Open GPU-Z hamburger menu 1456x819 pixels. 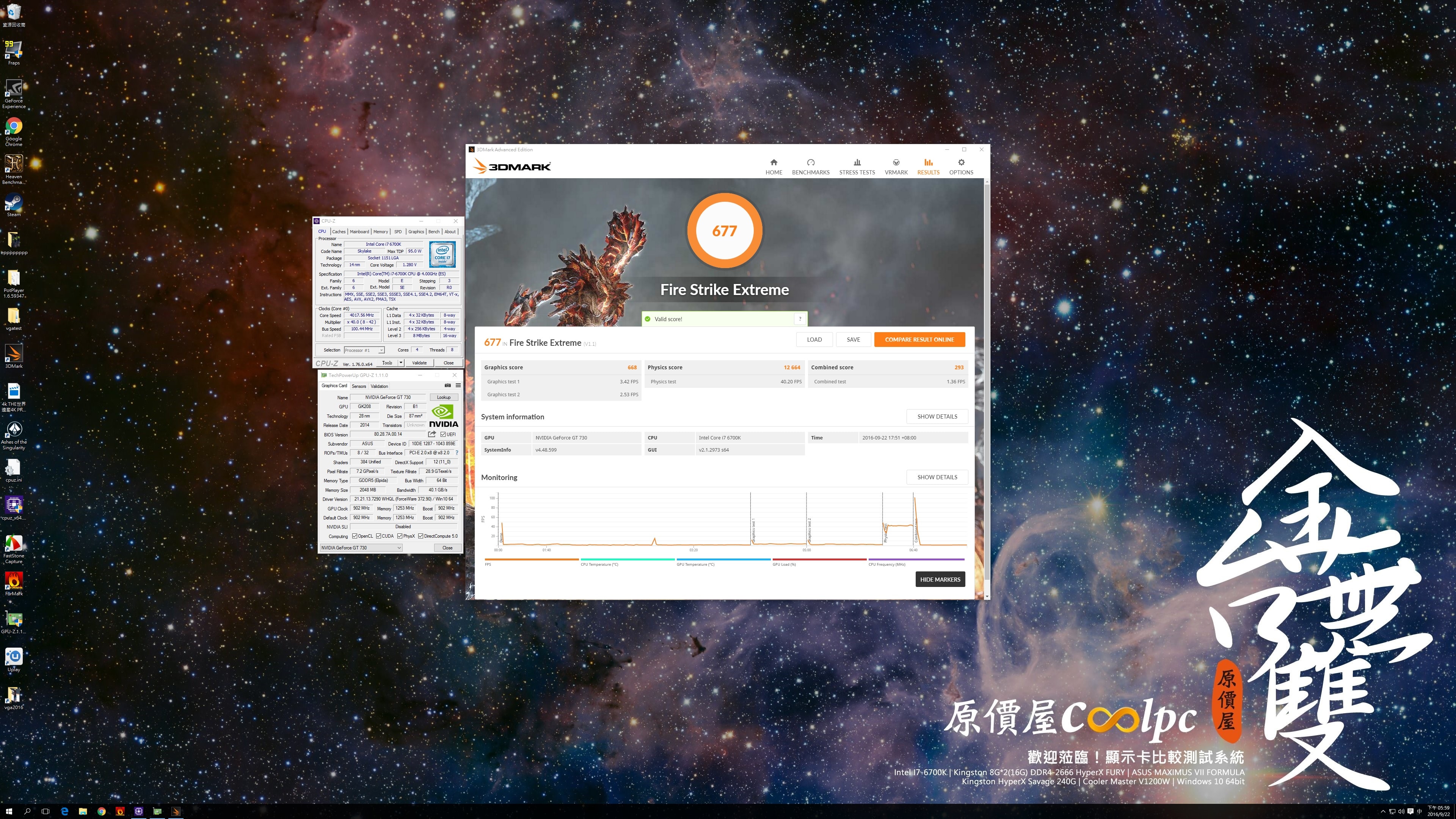[x=458, y=386]
